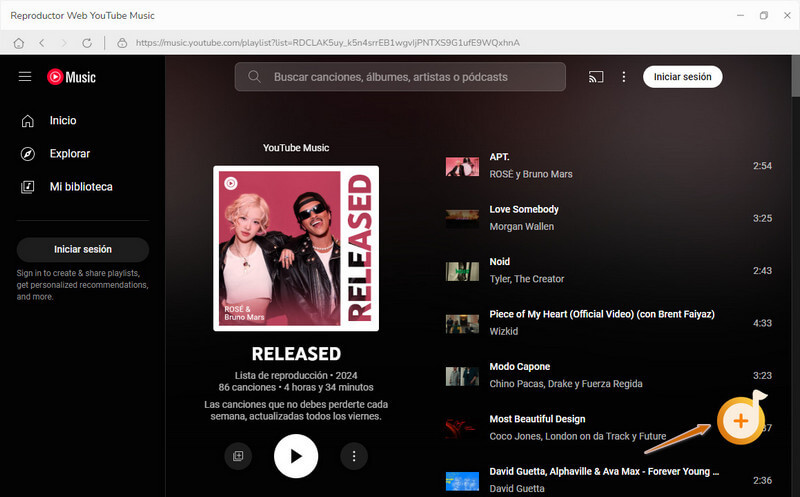Open the top bar three-dot menu
The width and height of the screenshot is (800, 497).
[623, 77]
